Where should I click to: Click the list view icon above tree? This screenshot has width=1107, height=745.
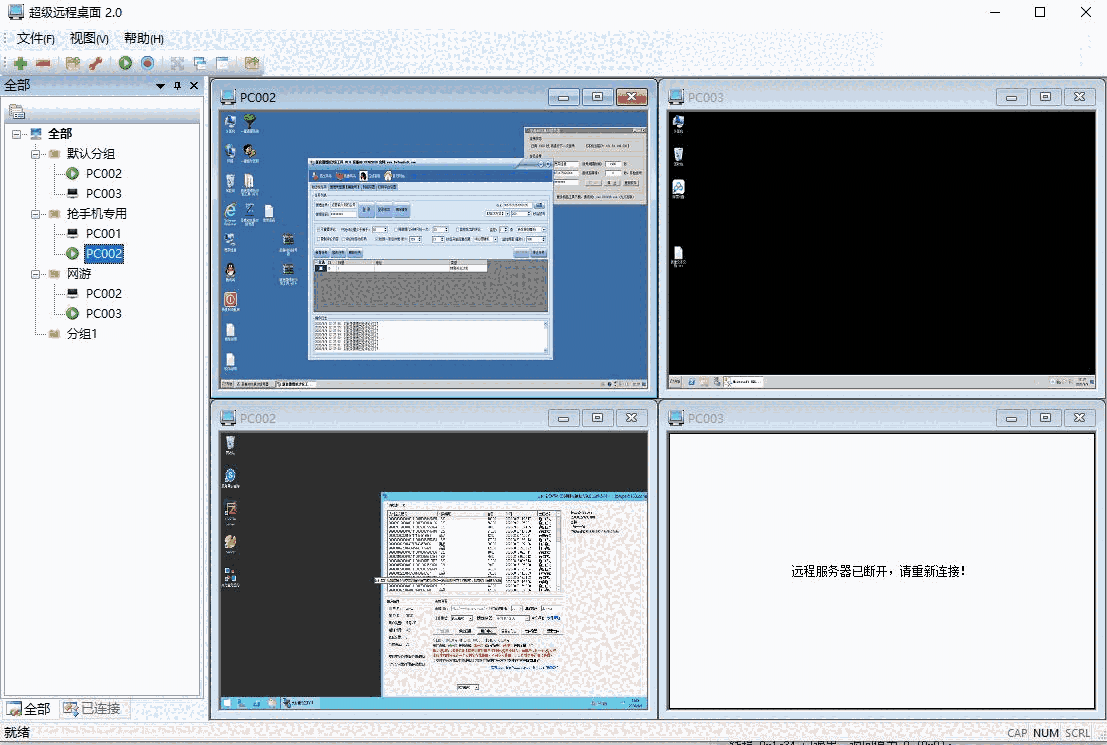pos(17,112)
